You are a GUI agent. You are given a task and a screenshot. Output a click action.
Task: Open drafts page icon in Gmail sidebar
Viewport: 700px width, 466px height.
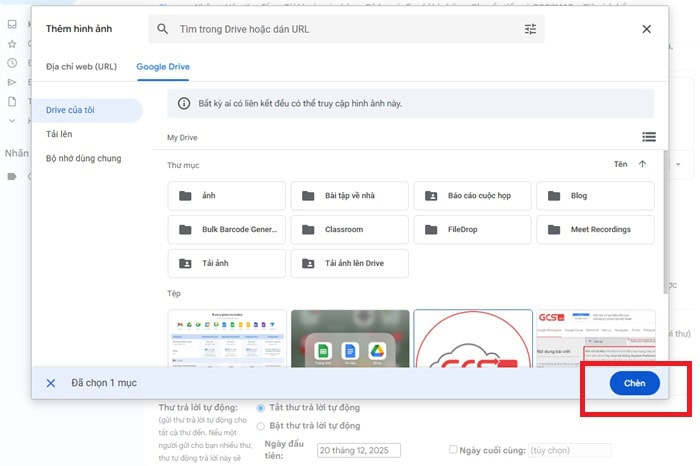pos(12,101)
